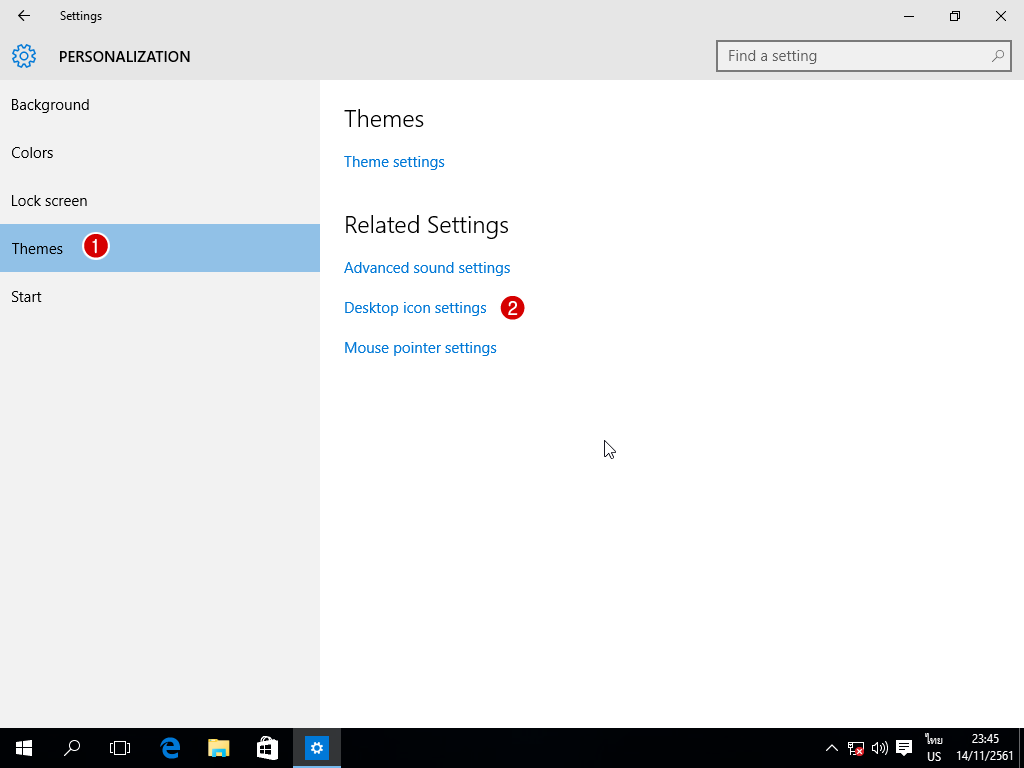Click the Settings app taskbar icon
This screenshot has height=768, width=1024.
pos(317,747)
